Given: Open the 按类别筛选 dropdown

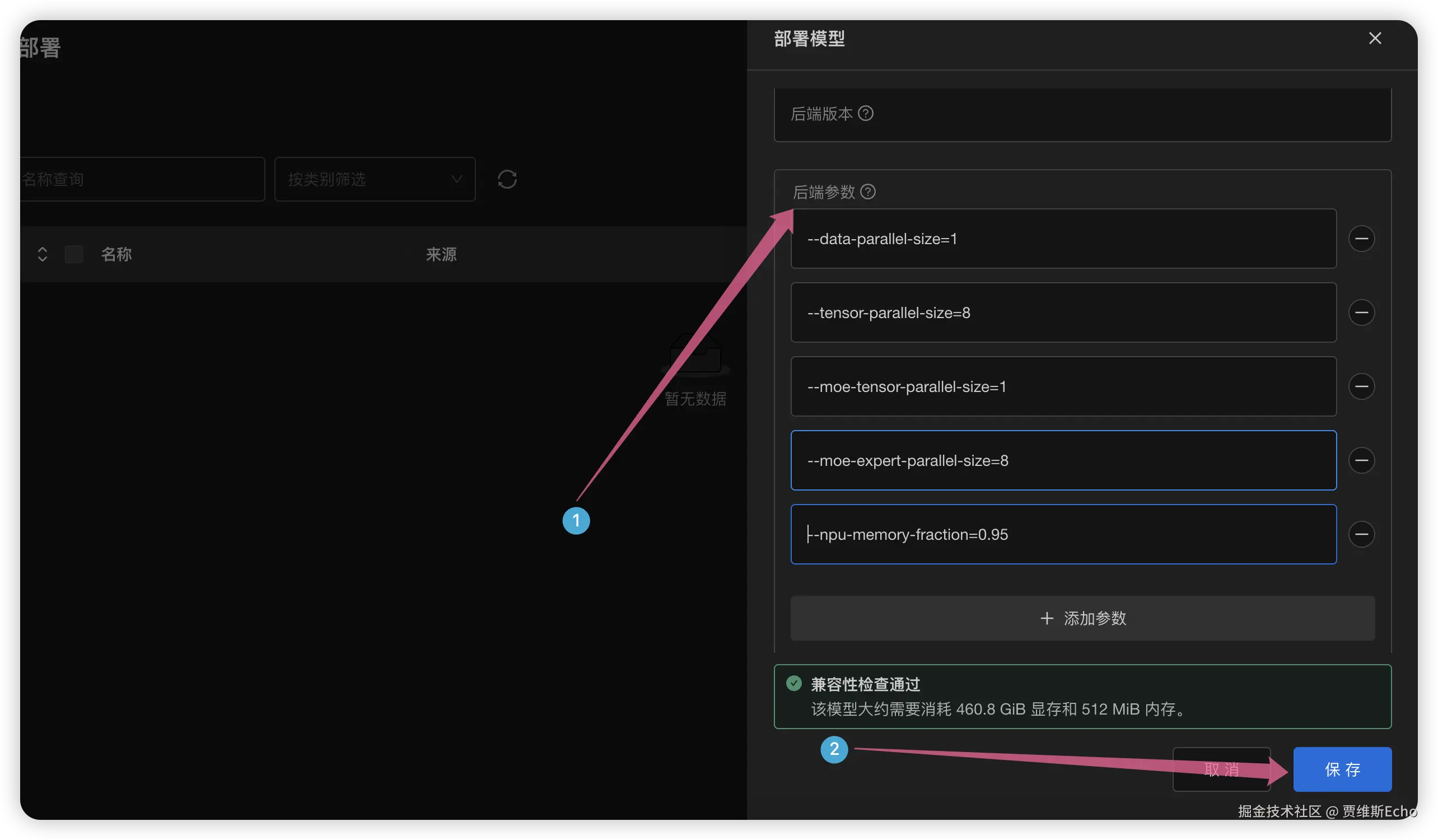Looking at the screenshot, I should pos(374,179).
